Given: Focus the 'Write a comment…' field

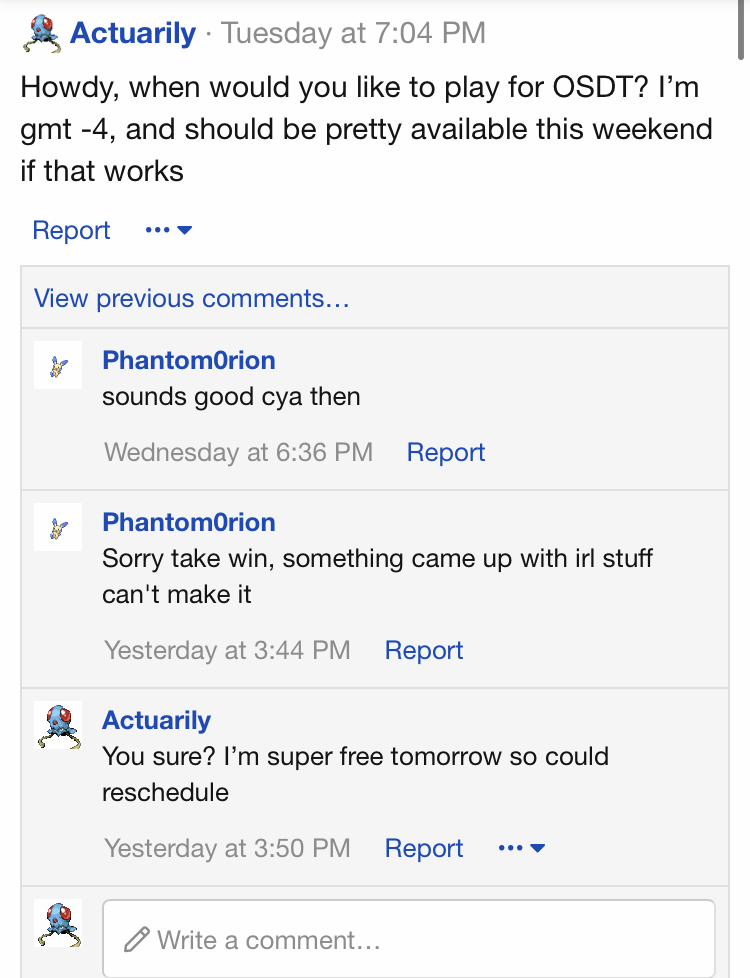Looking at the screenshot, I should (x=409, y=939).
